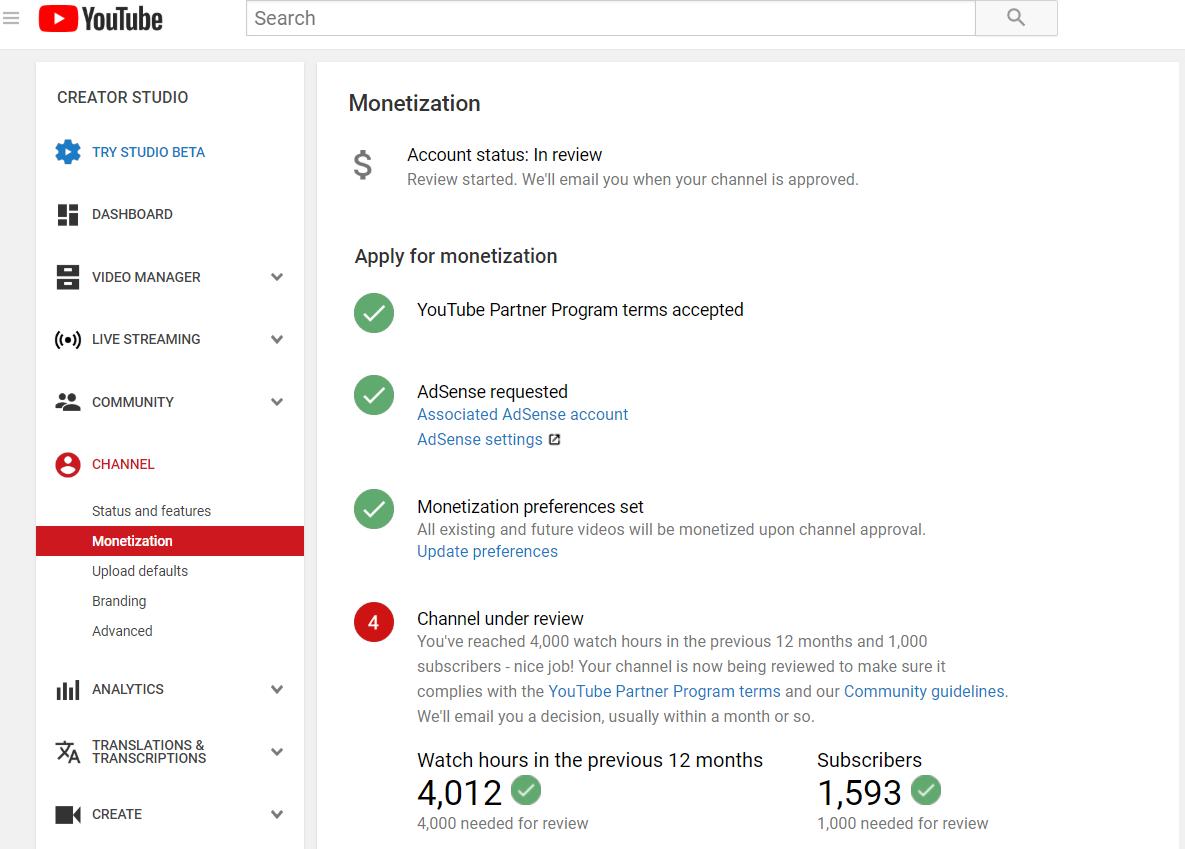Select the Monetization sidebar item
This screenshot has height=849, width=1185.
(170, 541)
